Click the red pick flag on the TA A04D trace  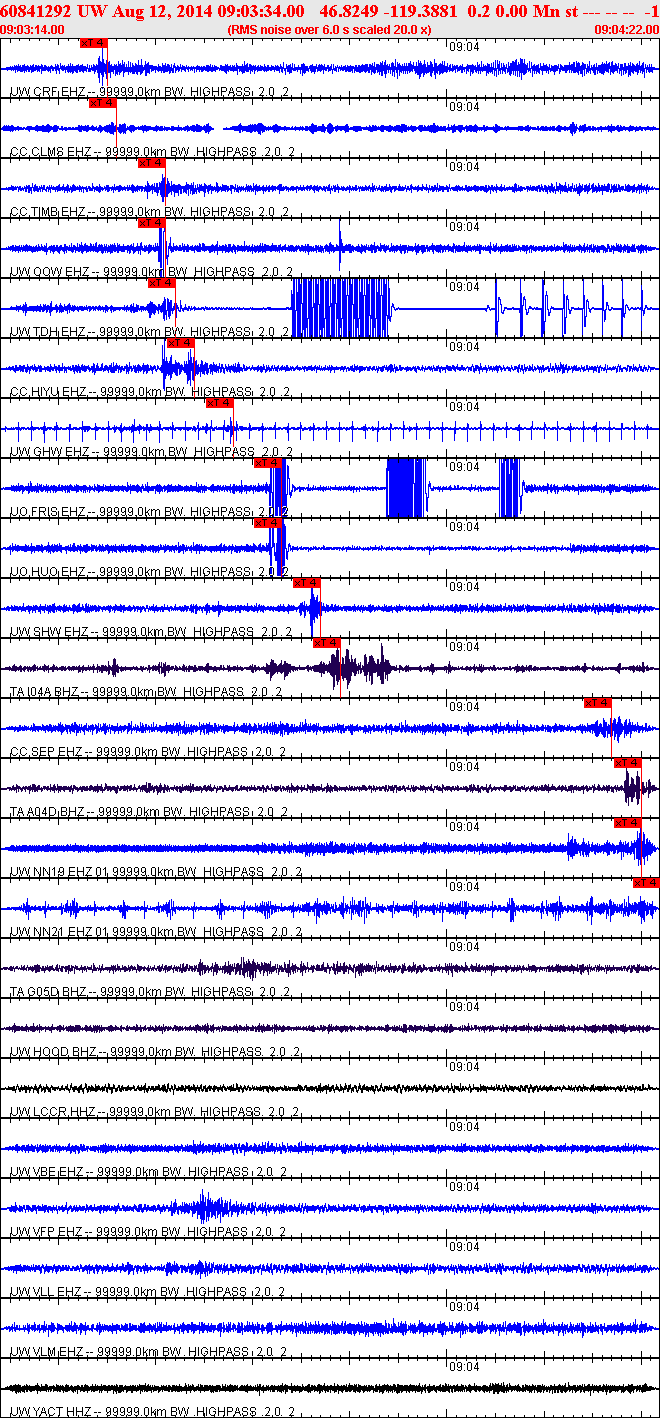627,763
